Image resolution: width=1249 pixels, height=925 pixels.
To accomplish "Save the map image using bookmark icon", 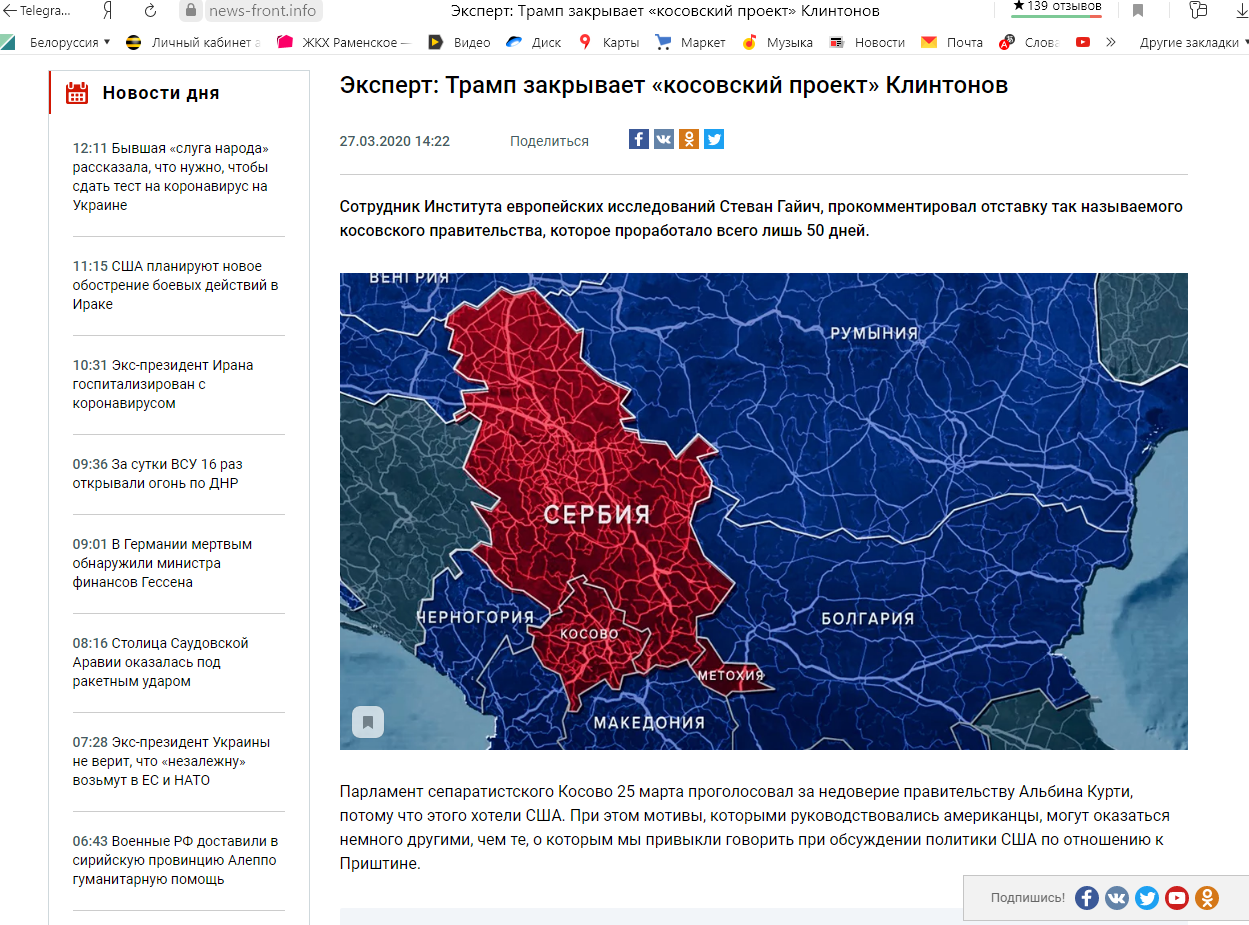I will (x=368, y=722).
